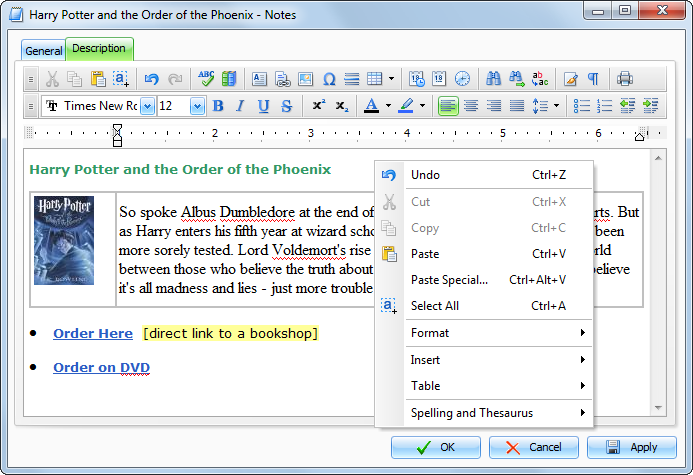This screenshot has height=475, width=693.
Task: Click Find Next binoculars with arrow
Action: [x=517, y=79]
